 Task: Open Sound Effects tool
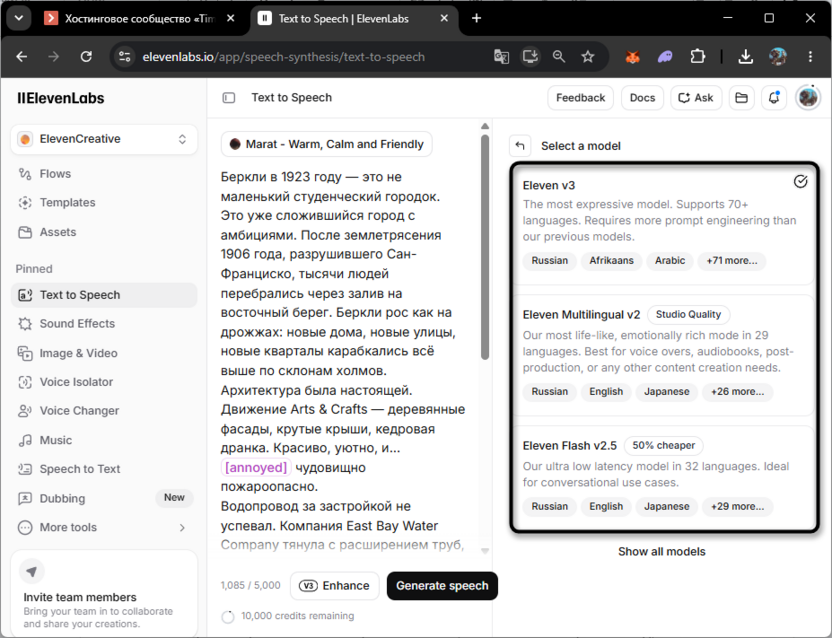[104, 324]
